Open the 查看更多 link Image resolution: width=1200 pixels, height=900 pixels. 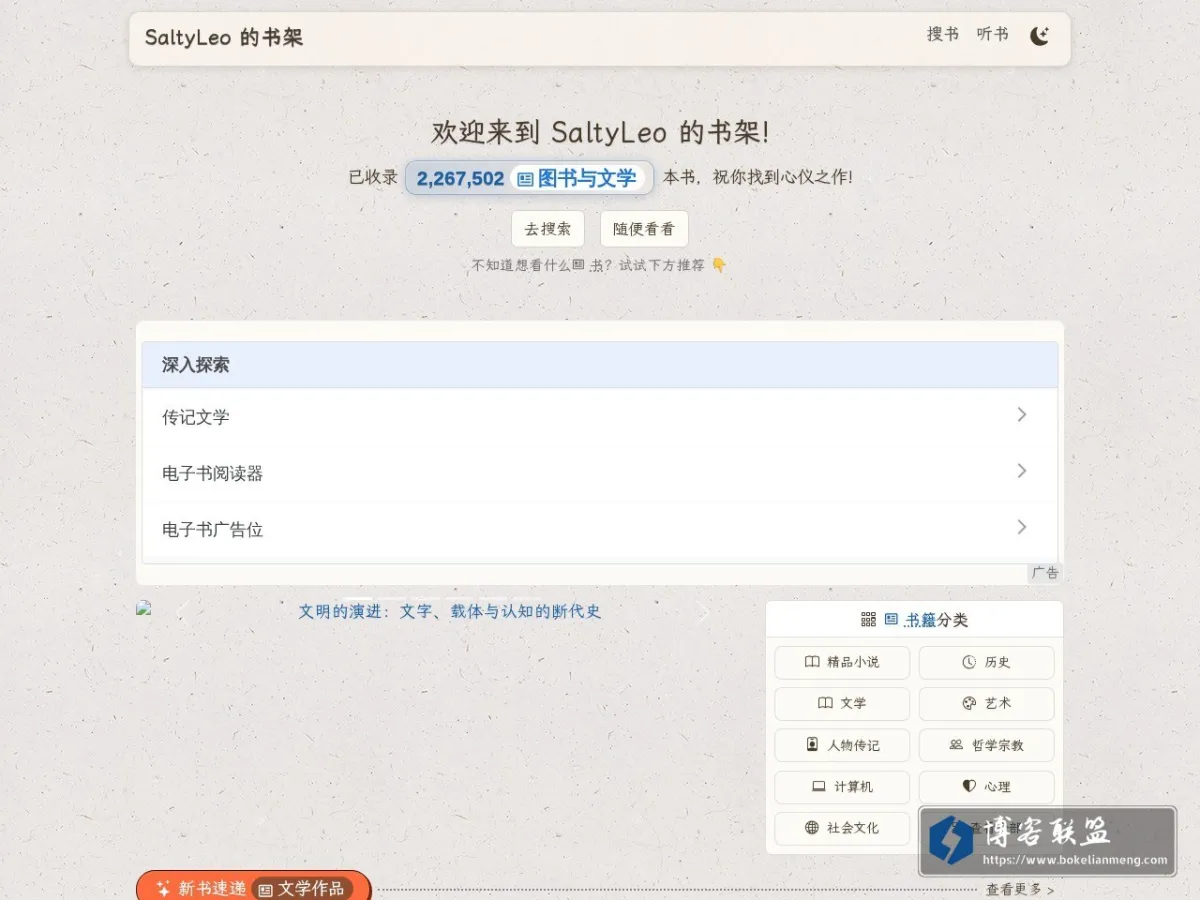pyautogui.click(x=1019, y=889)
